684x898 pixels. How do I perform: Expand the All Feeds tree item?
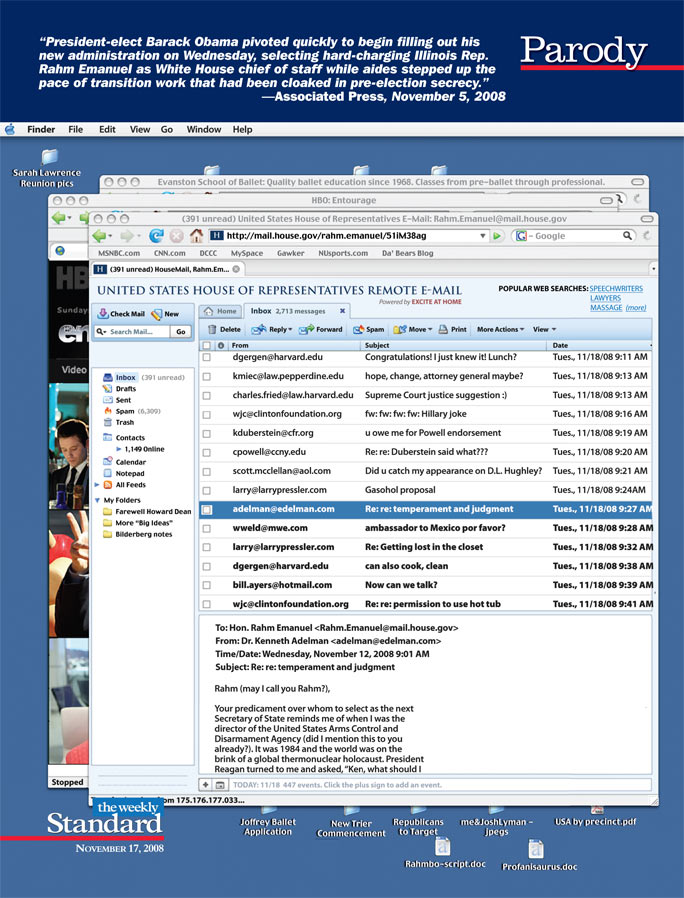click(96, 484)
